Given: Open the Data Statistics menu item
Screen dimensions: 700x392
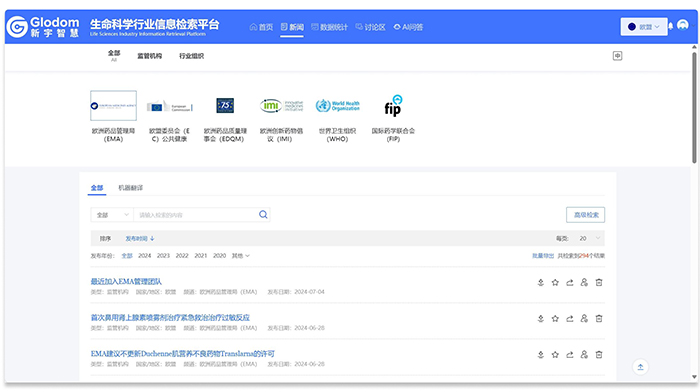Looking at the screenshot, I should [329, 27].
